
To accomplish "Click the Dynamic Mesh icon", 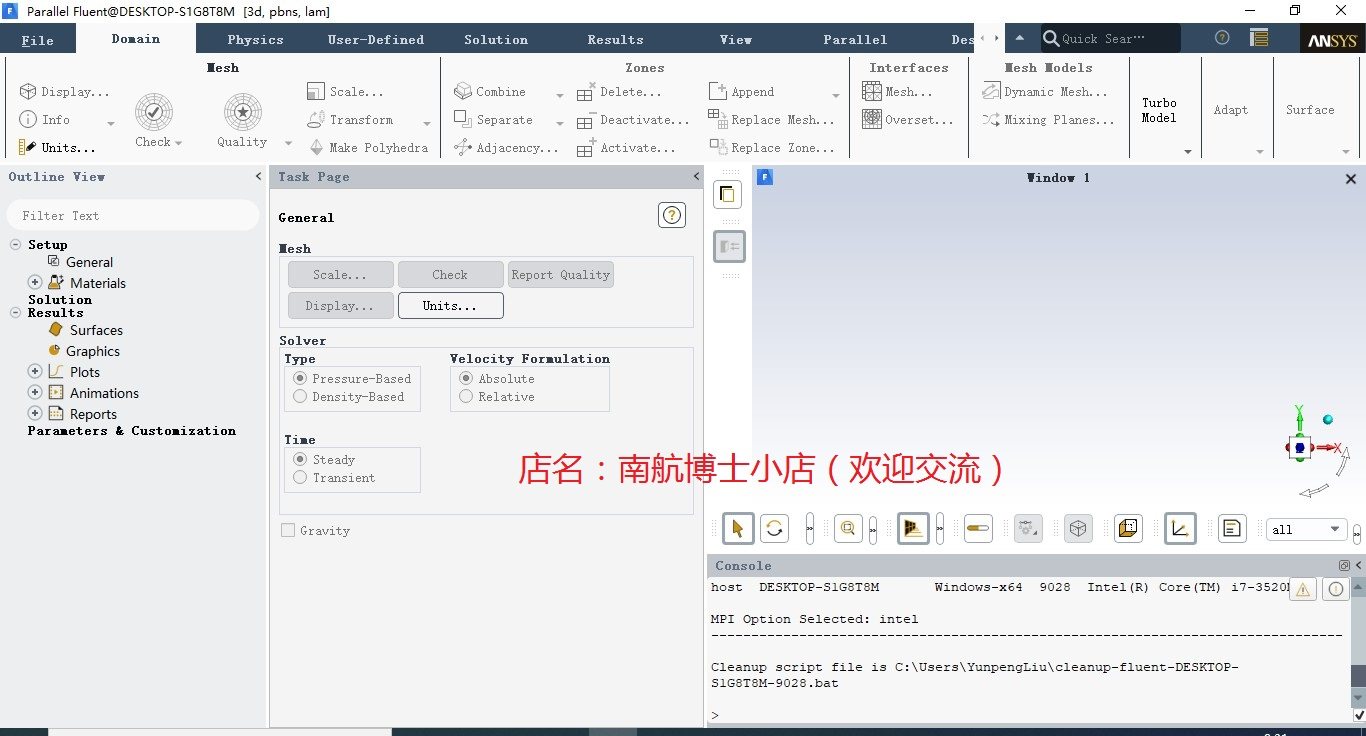I will (991, 92).
